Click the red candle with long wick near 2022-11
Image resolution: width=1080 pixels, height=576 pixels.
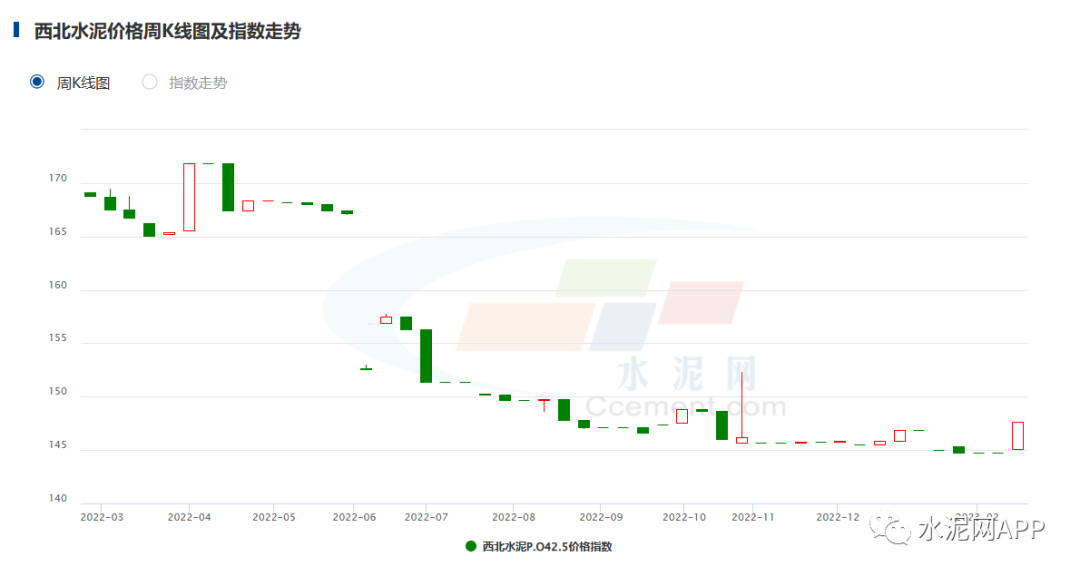pos(742,439)
